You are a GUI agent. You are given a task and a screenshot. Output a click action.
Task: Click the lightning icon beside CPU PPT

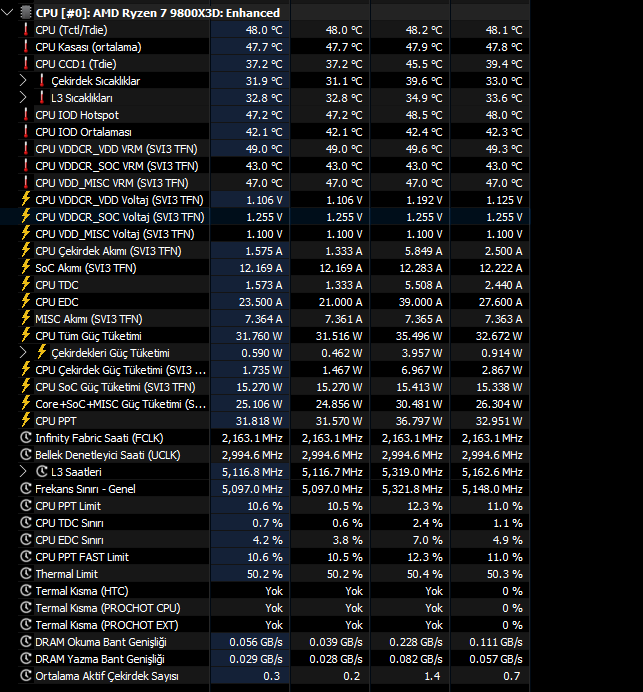(26, 421)
